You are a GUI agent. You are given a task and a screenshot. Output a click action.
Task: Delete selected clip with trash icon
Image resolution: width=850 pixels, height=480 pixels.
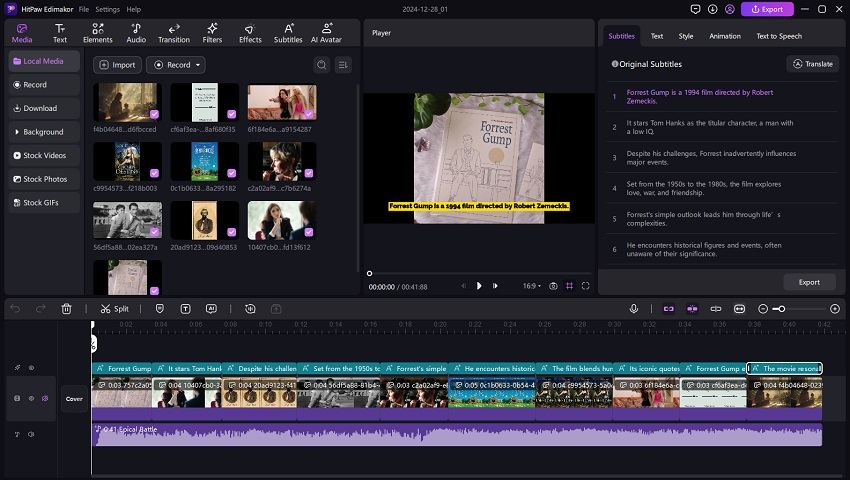coord(66,309)
